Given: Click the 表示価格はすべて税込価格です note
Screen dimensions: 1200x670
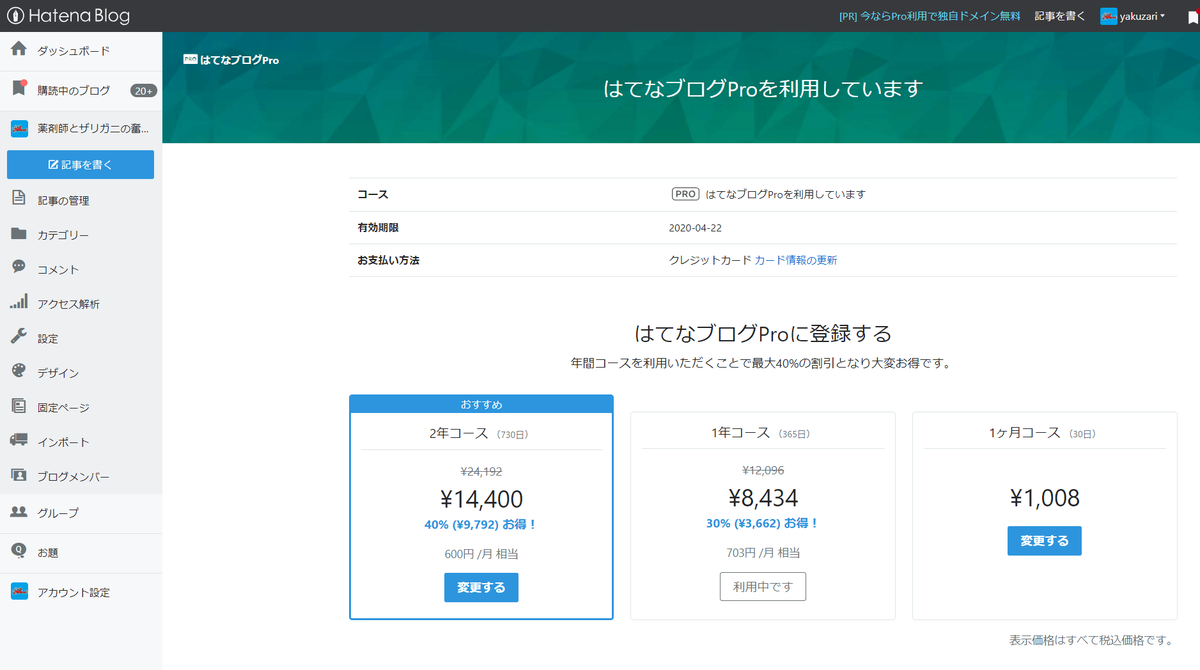Looking at the screenshot, I should [1092, 640].
